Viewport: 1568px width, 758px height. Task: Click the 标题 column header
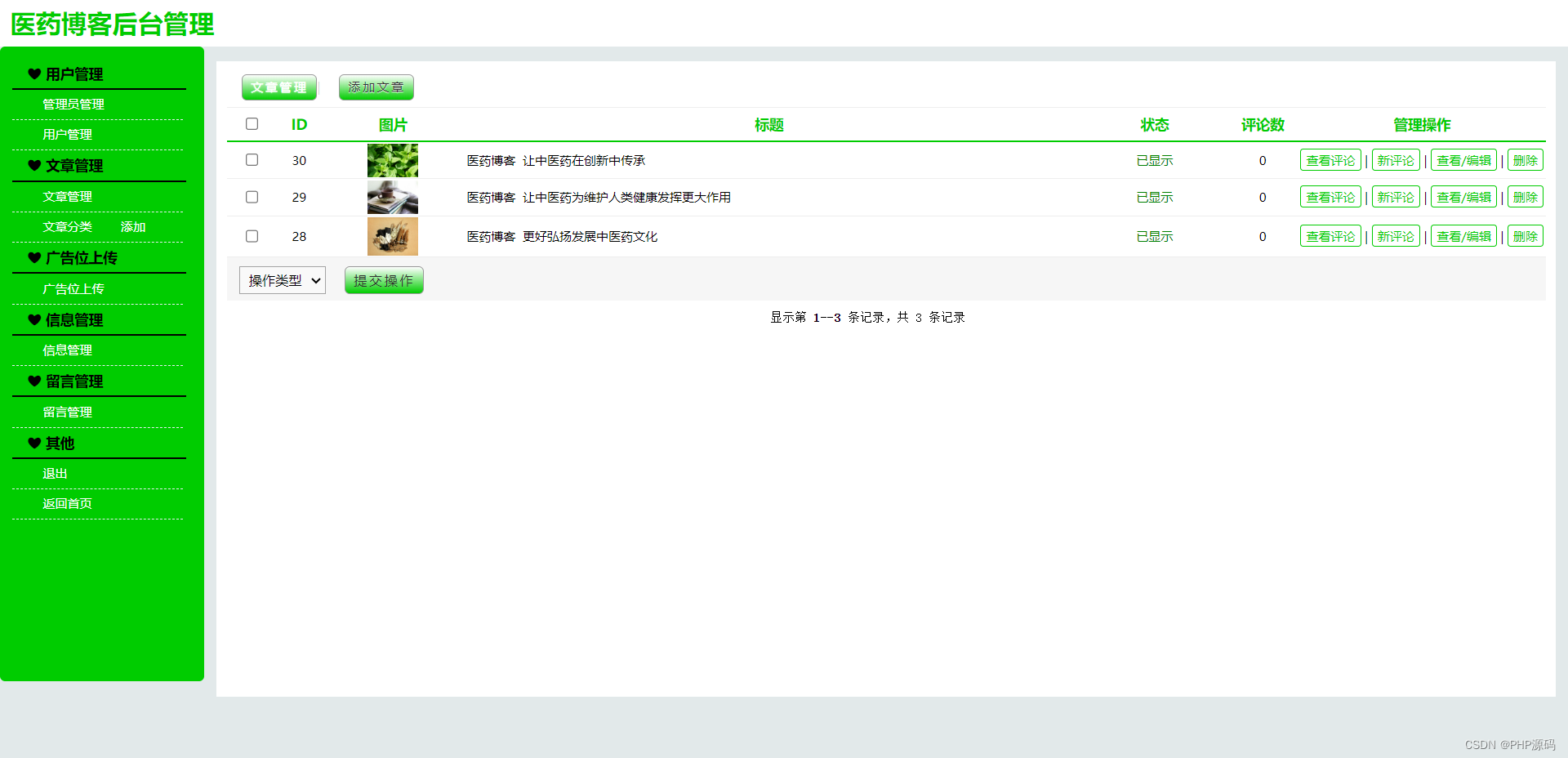769,125
